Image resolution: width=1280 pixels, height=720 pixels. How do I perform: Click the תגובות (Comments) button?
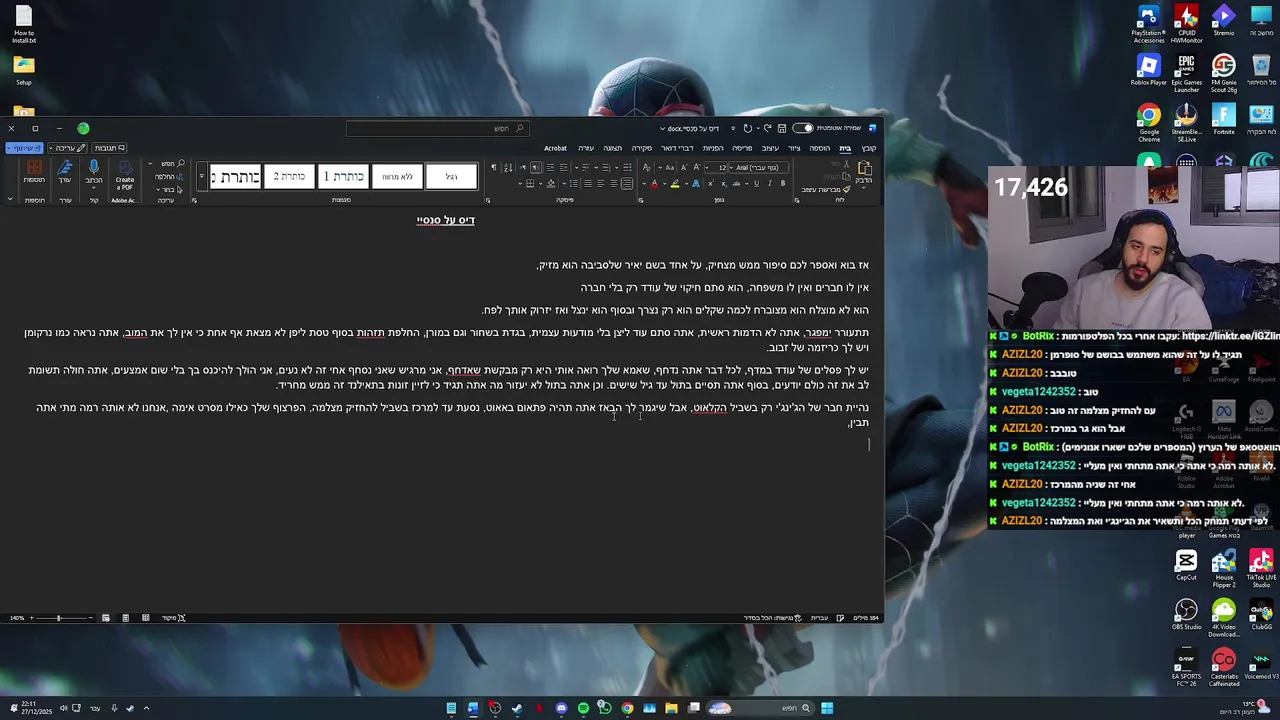pyautogui.click(x=109, y=148)
